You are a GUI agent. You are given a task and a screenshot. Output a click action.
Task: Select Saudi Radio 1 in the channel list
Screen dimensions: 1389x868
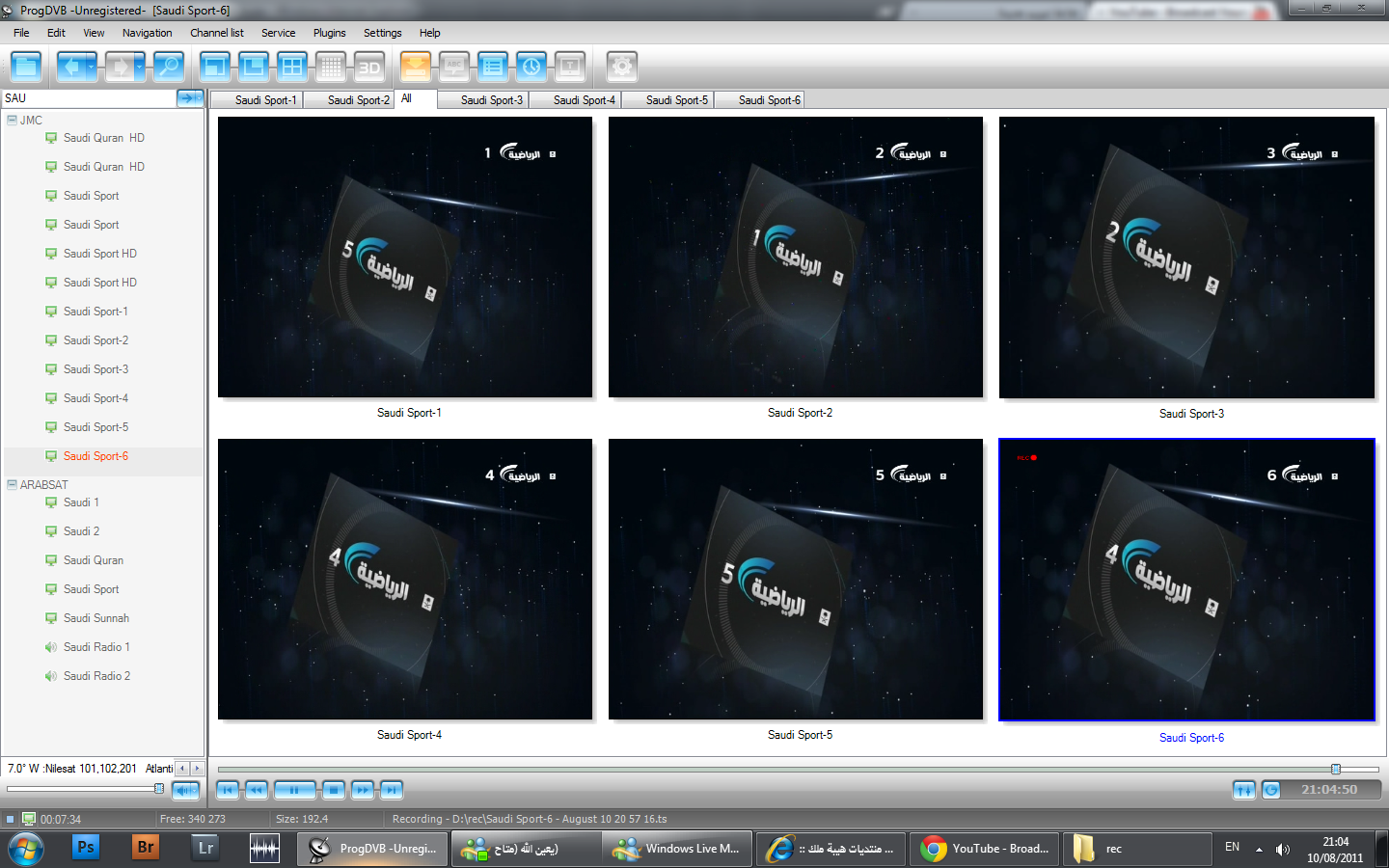[95, 647]
